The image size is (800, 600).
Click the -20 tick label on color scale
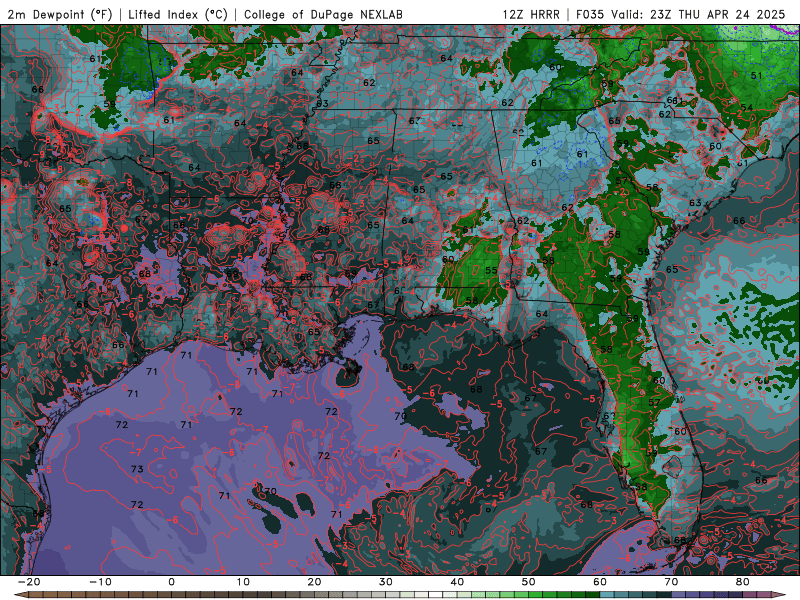[29, 582]
